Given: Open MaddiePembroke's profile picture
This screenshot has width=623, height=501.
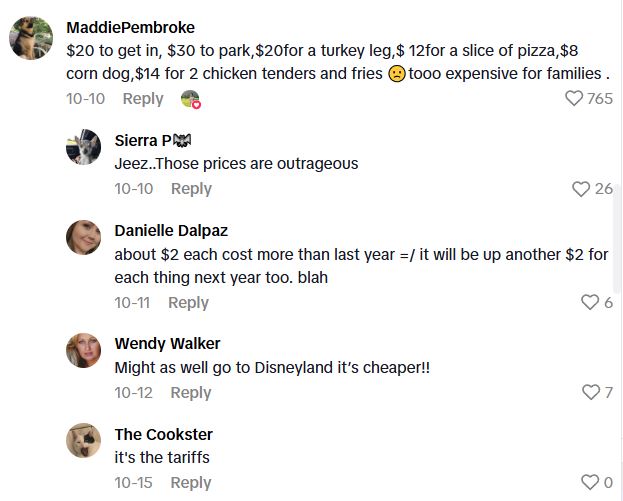Looking at the screenshot, I should pyautogui.click(x=31, y=39).
